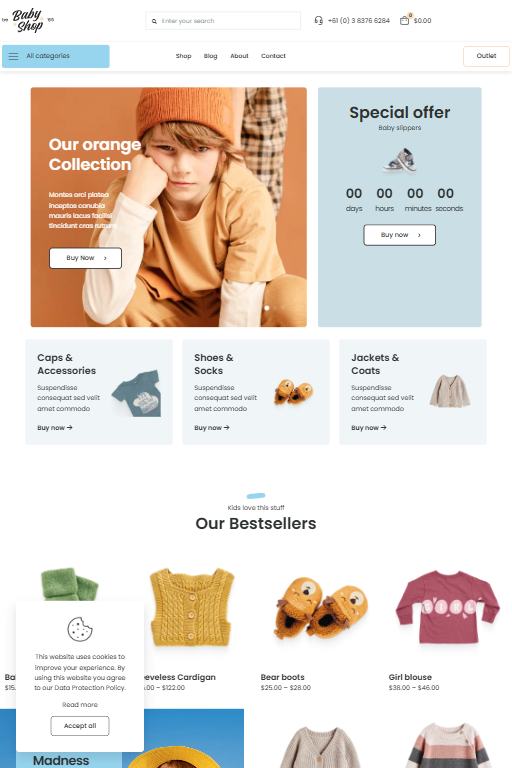Click the Baby Shop logo

[28, 21]
